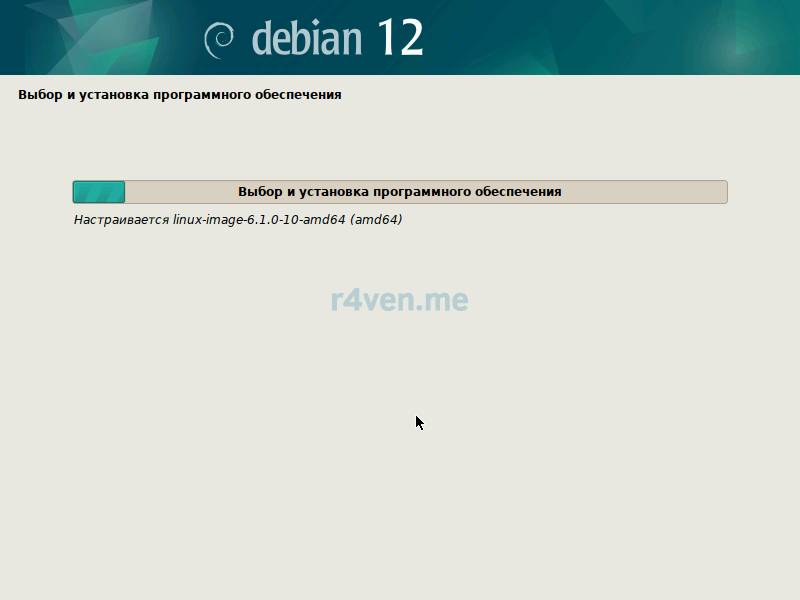Click the "debian" wordmark in the banner
The width and height of the screenshot is (800, 600).
306,38
